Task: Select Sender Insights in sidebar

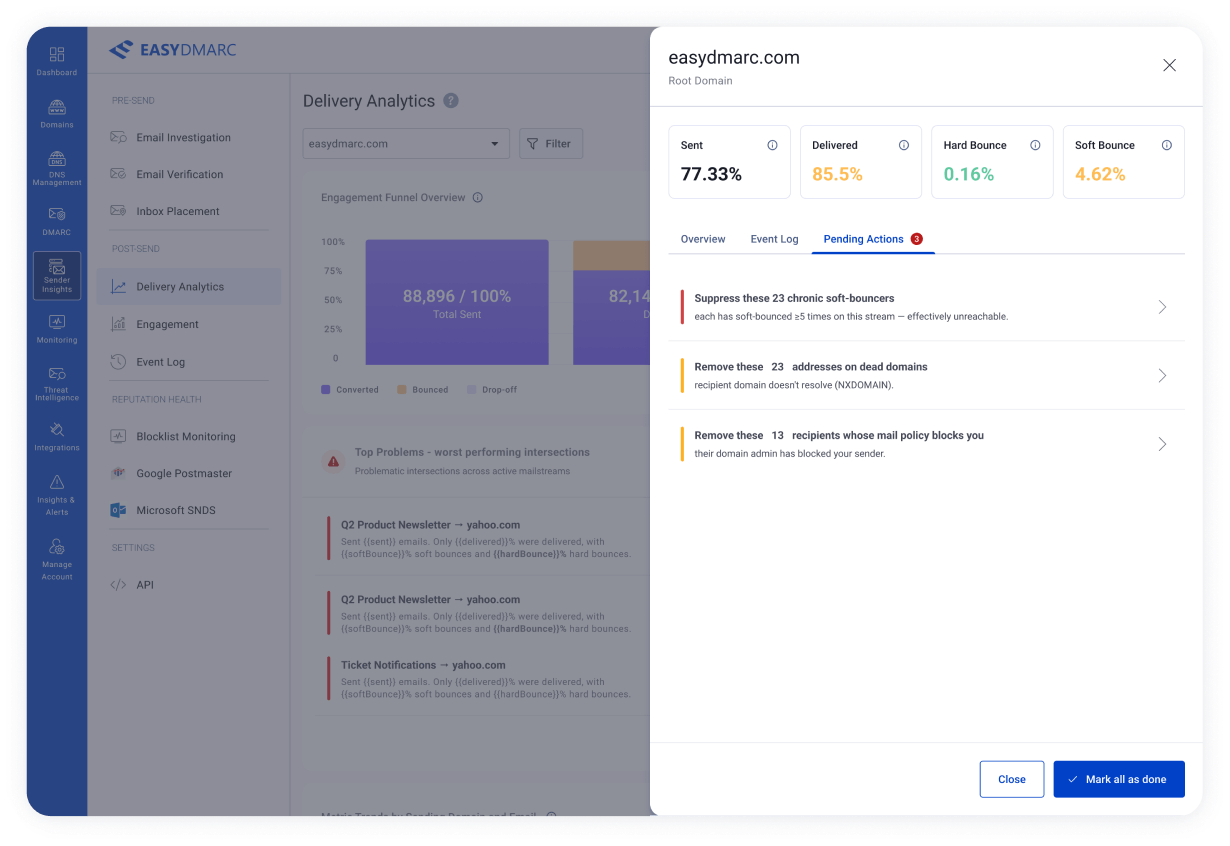Action: 57,275
